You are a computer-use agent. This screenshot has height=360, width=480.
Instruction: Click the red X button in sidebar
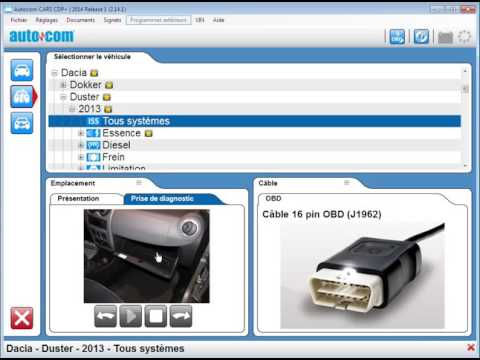tap(22, 318)
